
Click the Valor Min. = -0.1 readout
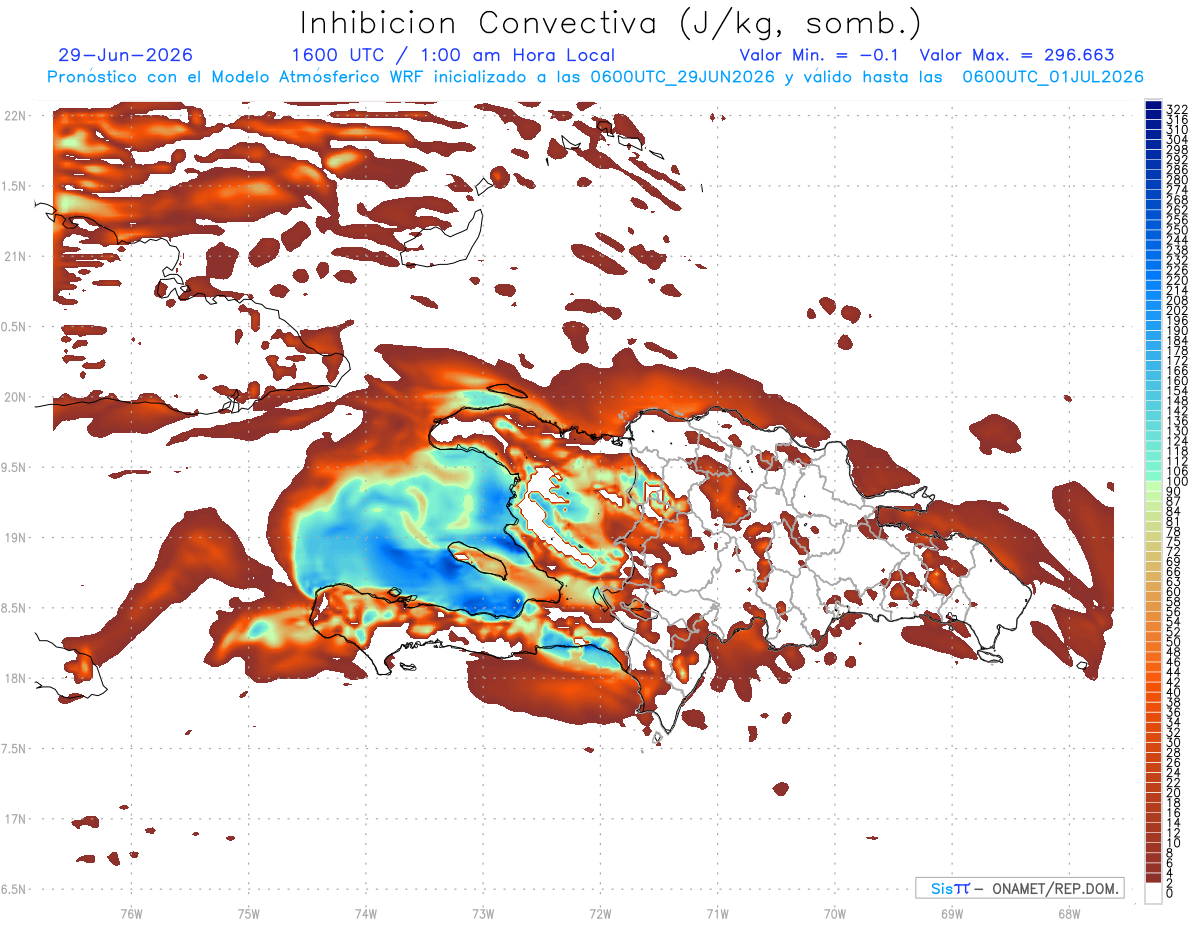(821, 55)
